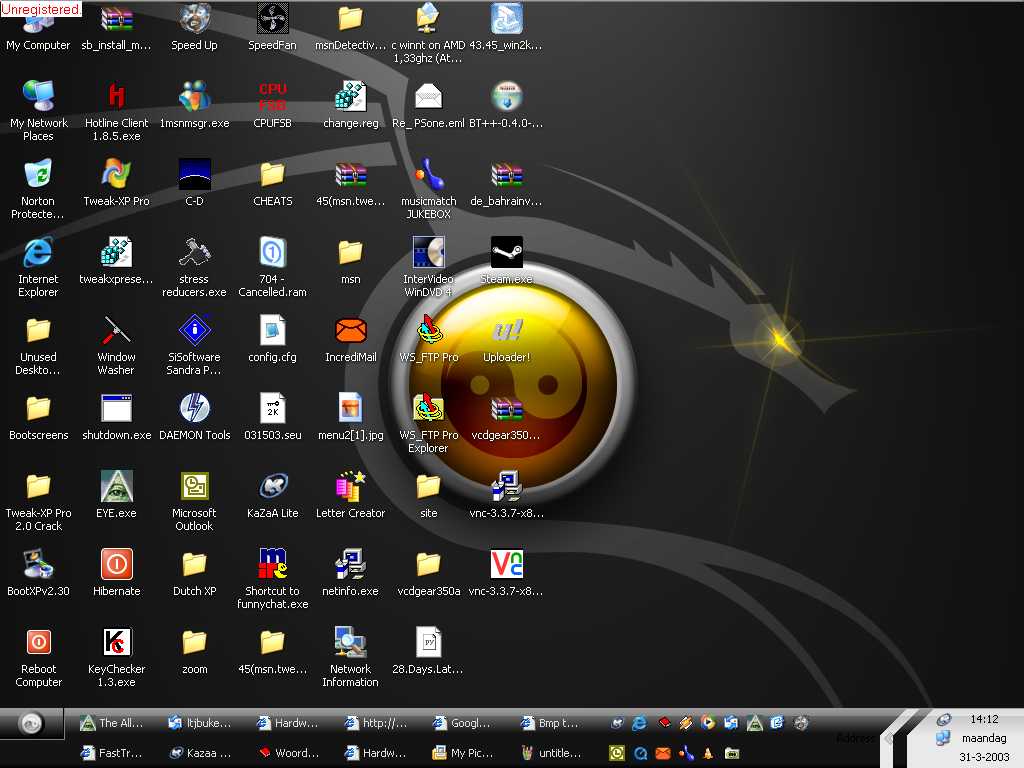Open the My Computer desktop icon
This screenshot has height=768, width=1024.
38,26
